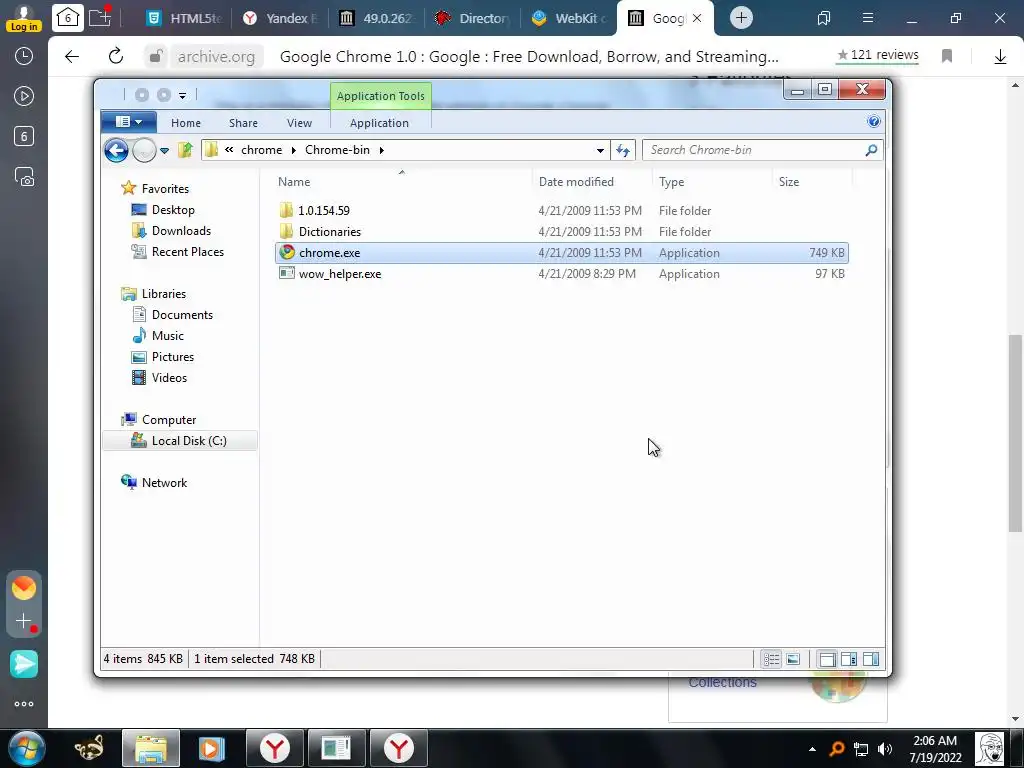Screen dimensions: 1024x768
Task: Switch to the Yandex browser tab
Action: coord(281,18)
